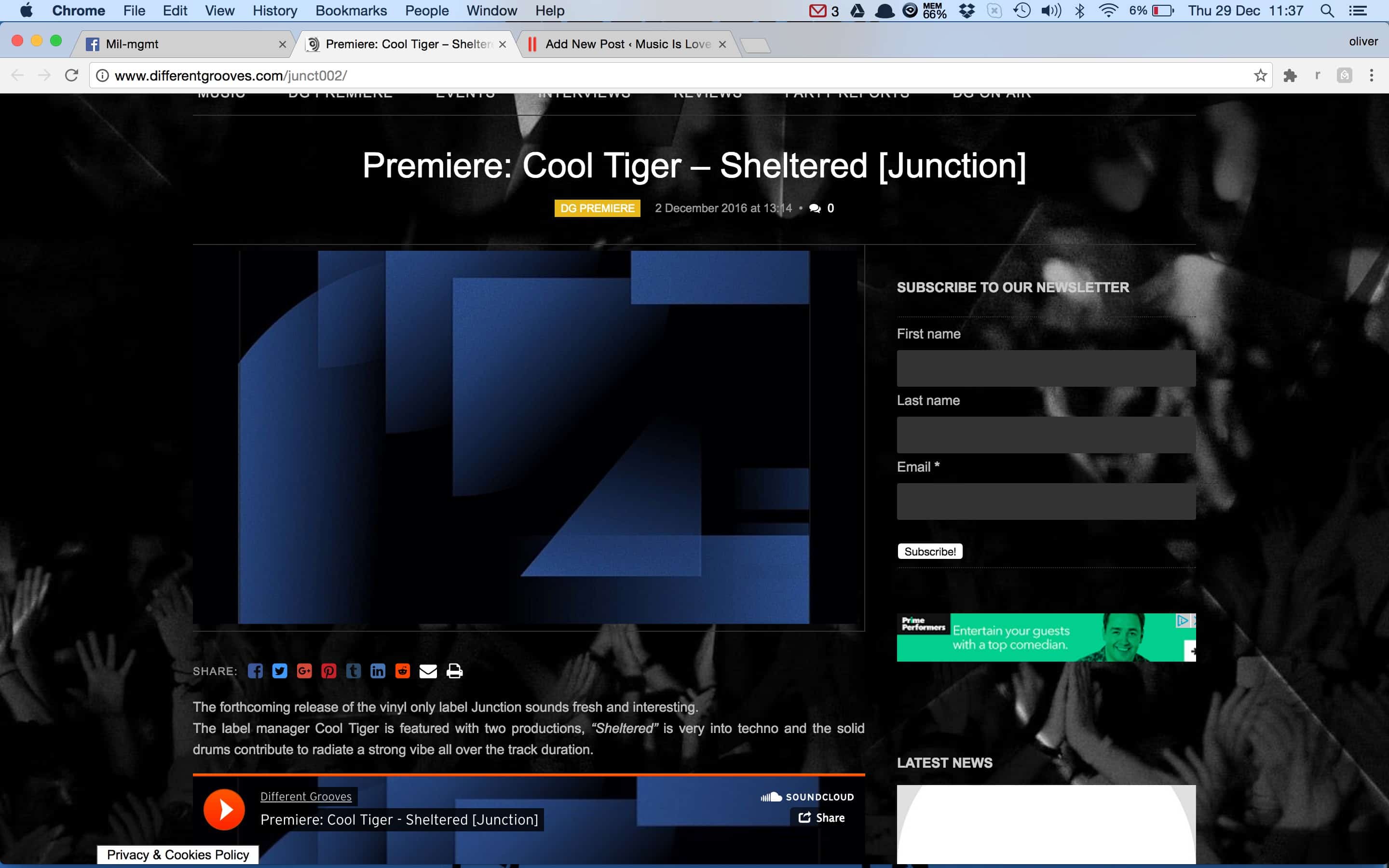Open the Apple menu
1389x868 pixels.
pyautogui.click(x=27, y=11)
